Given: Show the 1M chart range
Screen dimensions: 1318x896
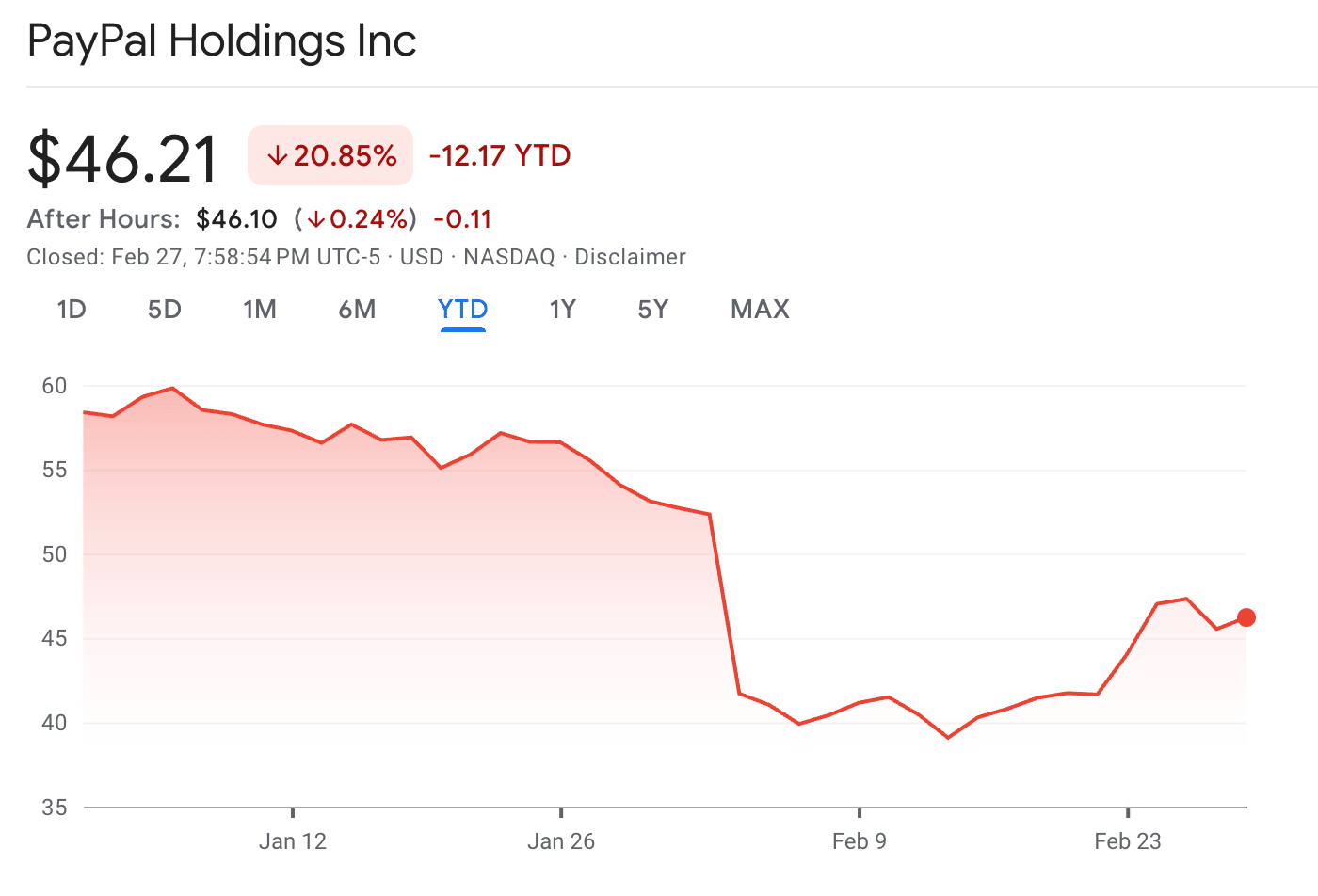Looking at the screenshot, I should 260,310.
